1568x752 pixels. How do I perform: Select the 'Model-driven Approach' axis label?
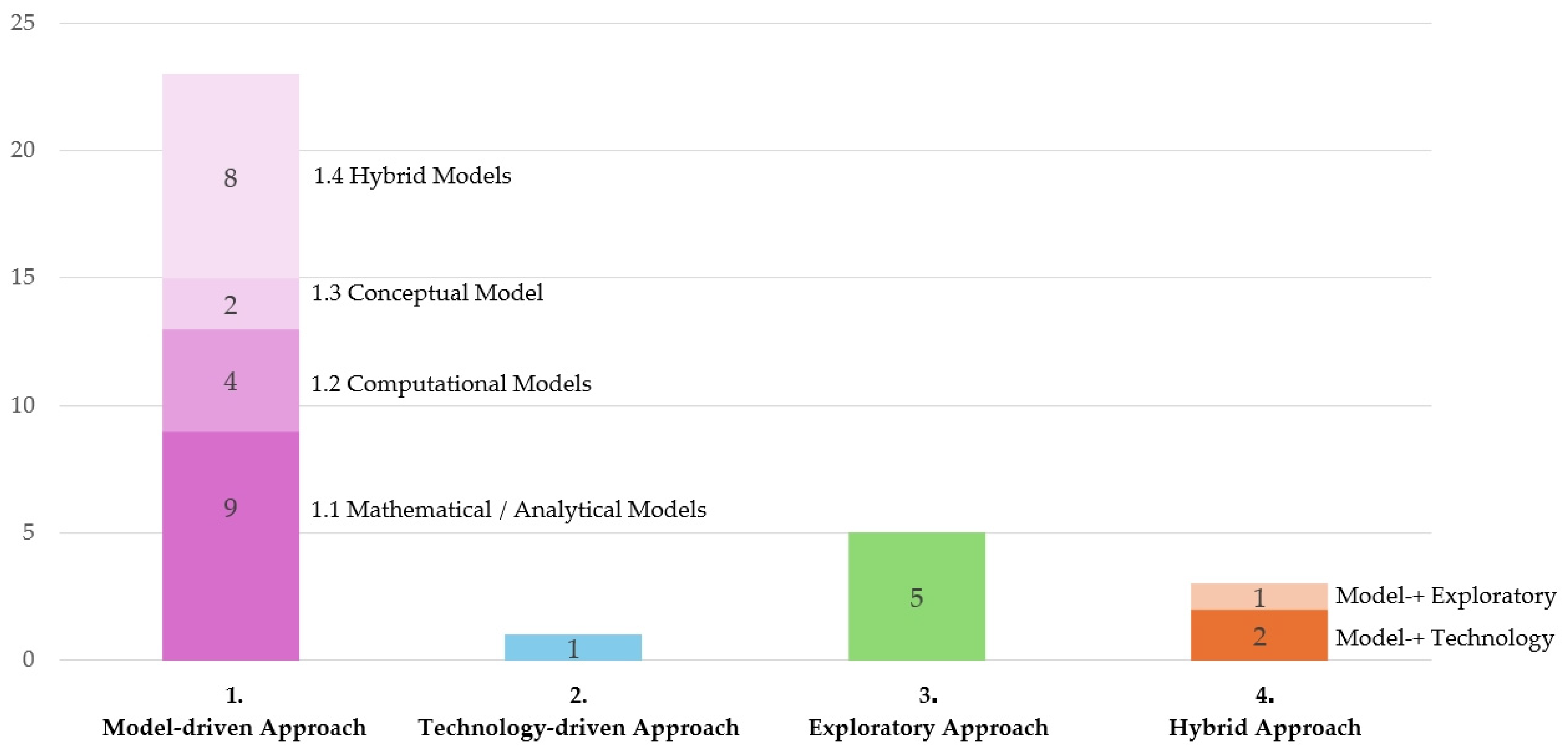tap(234, 727)
